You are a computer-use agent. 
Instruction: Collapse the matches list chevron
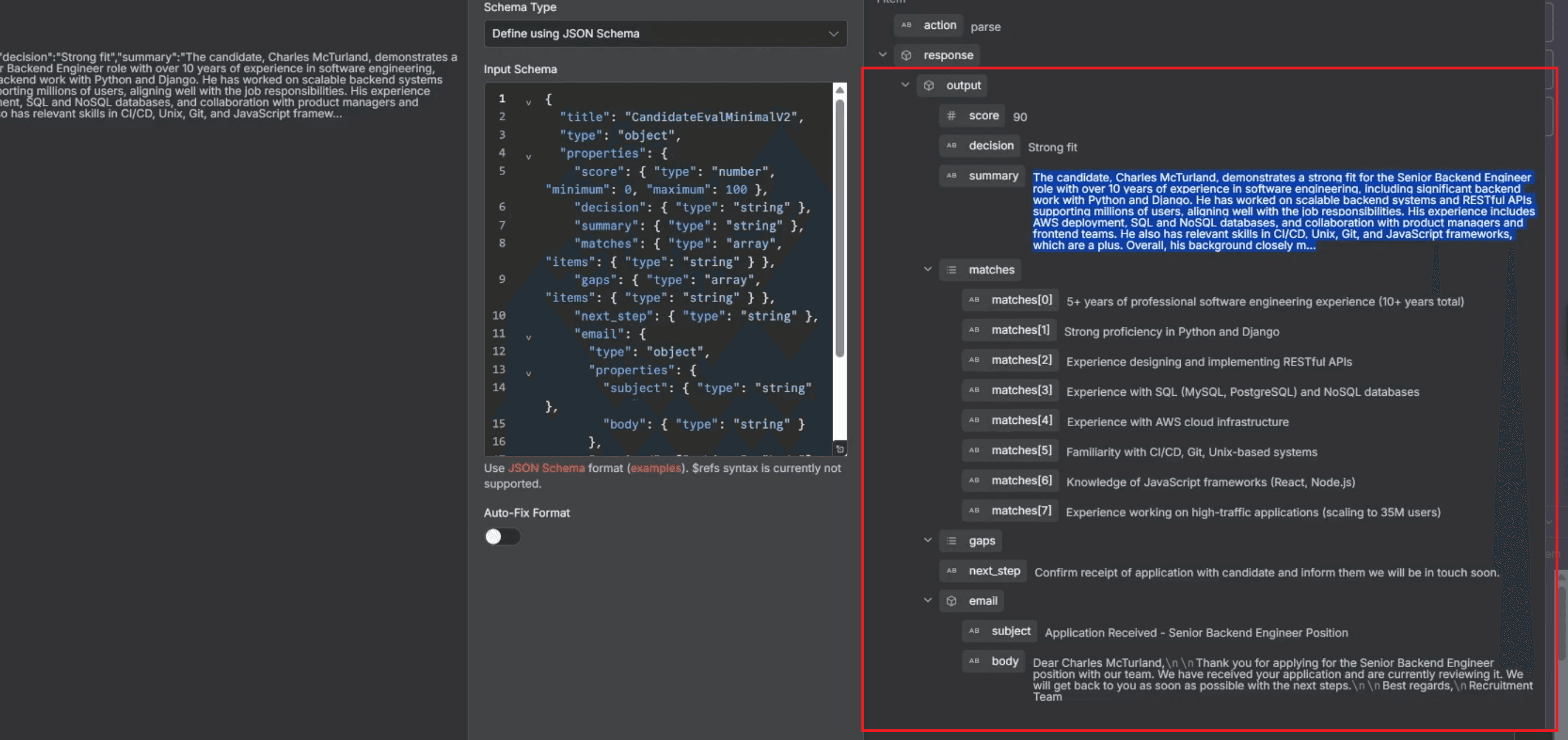[x=928, y=269]
